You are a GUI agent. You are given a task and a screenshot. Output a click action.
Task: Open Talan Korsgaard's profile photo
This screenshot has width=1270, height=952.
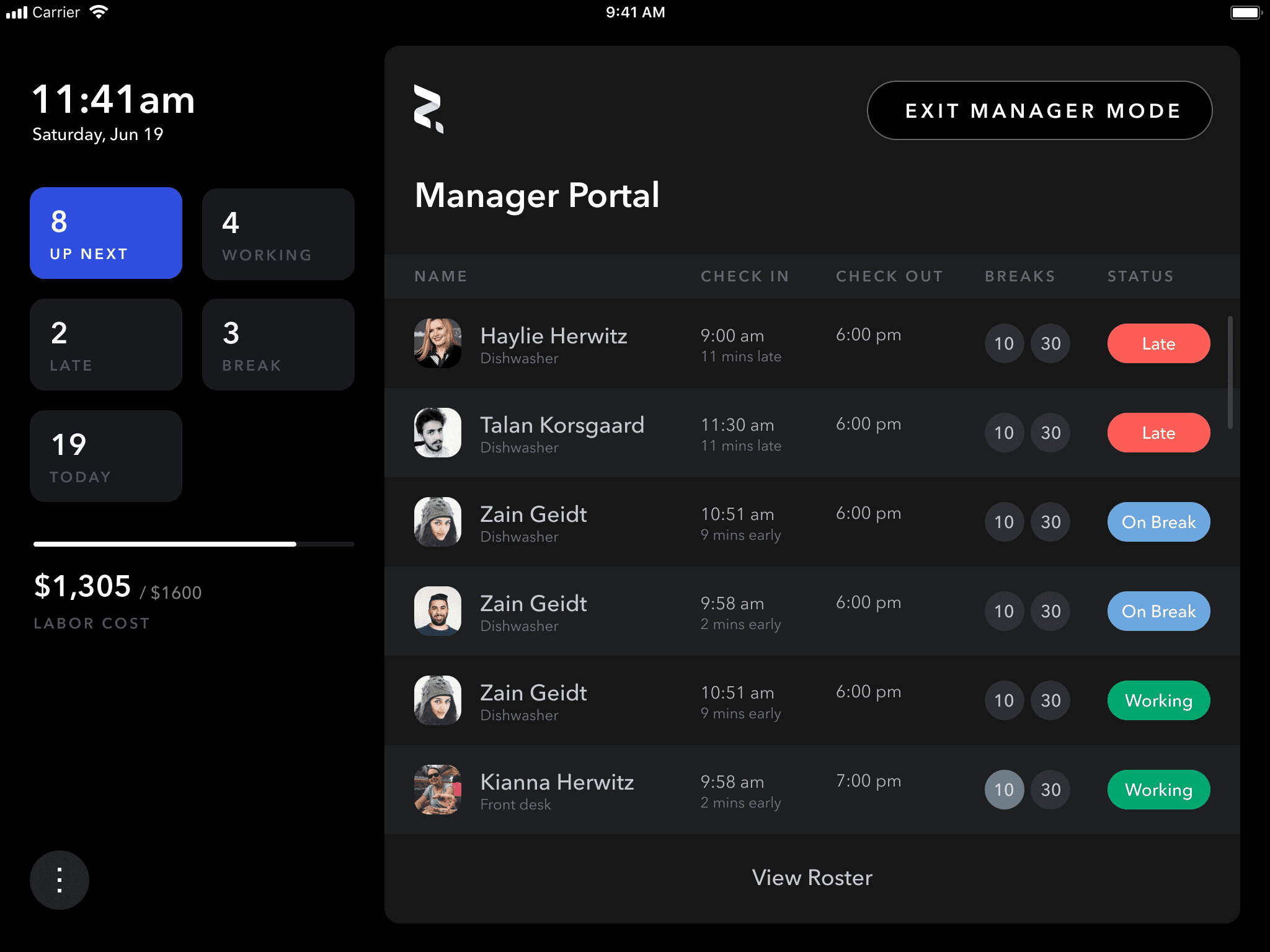click(x=438, y=433)
